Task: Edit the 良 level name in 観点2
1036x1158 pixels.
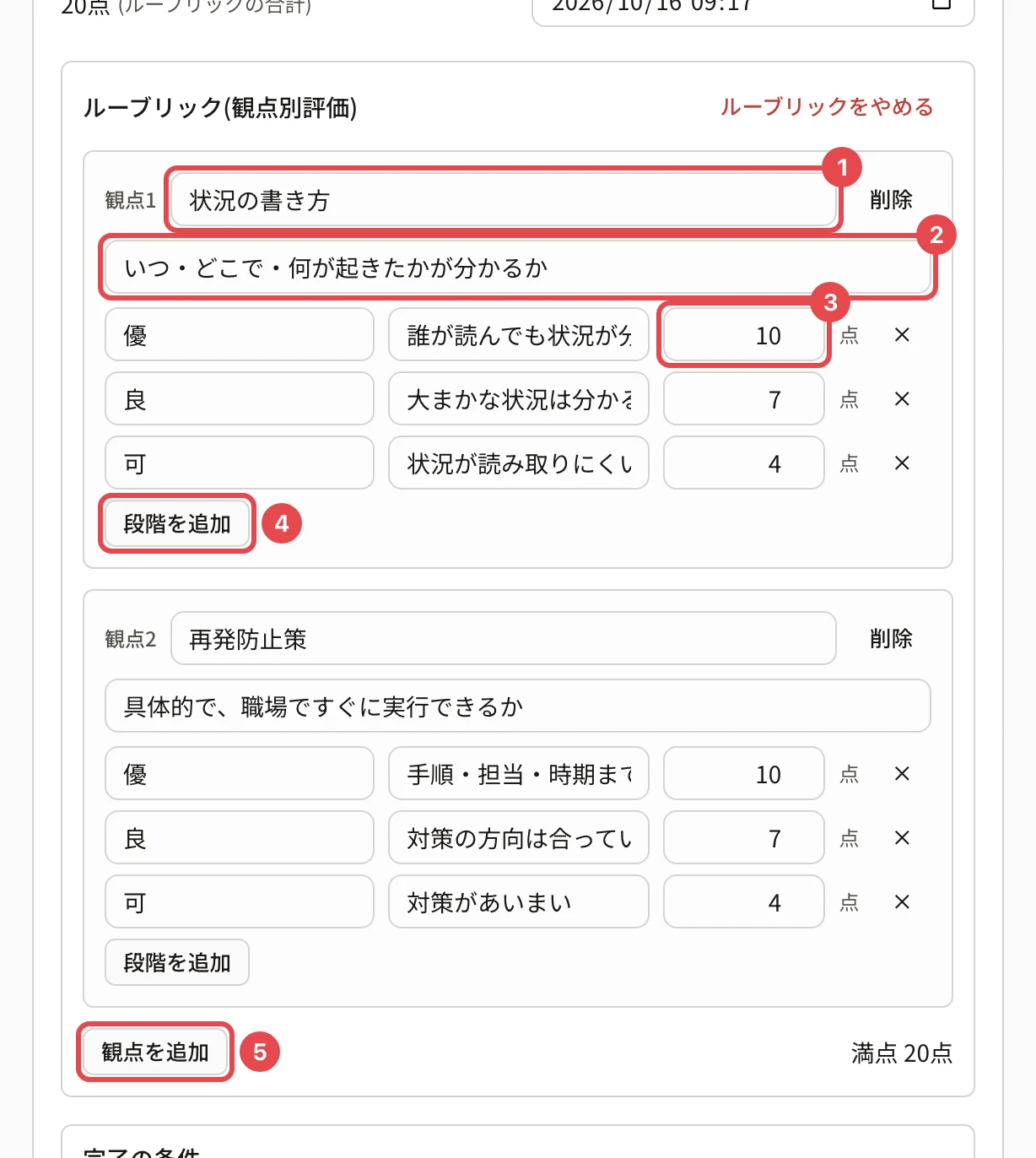Action: click(240, 838)
